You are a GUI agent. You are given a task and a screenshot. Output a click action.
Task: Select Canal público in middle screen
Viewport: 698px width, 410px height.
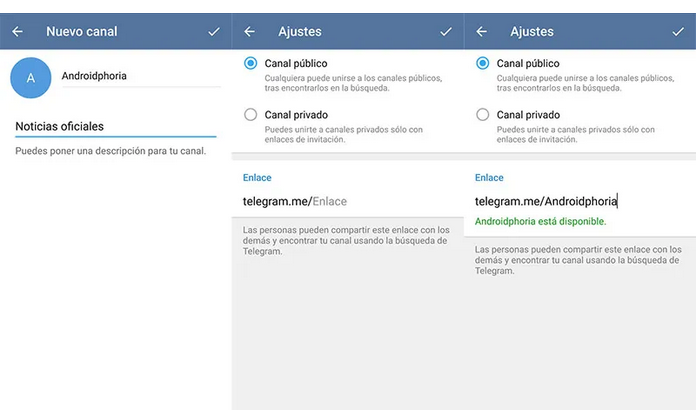[x=251, y=63]
